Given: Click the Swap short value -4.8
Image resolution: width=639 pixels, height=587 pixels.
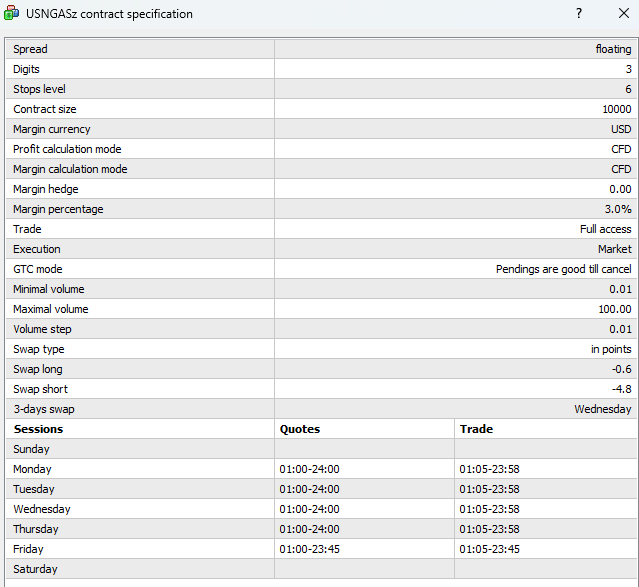Looking at the screenshot, I should 621,388.
